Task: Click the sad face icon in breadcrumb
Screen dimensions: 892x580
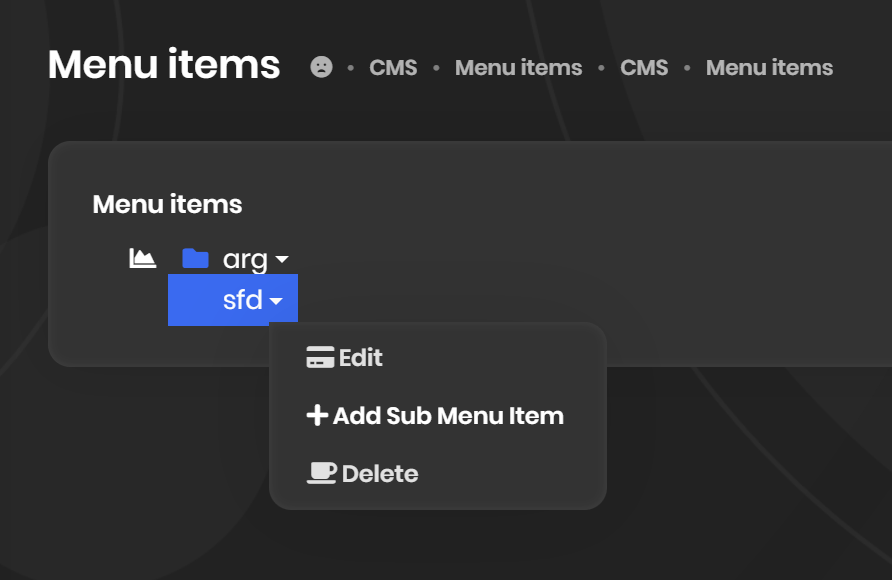Action: click(321, 67)
